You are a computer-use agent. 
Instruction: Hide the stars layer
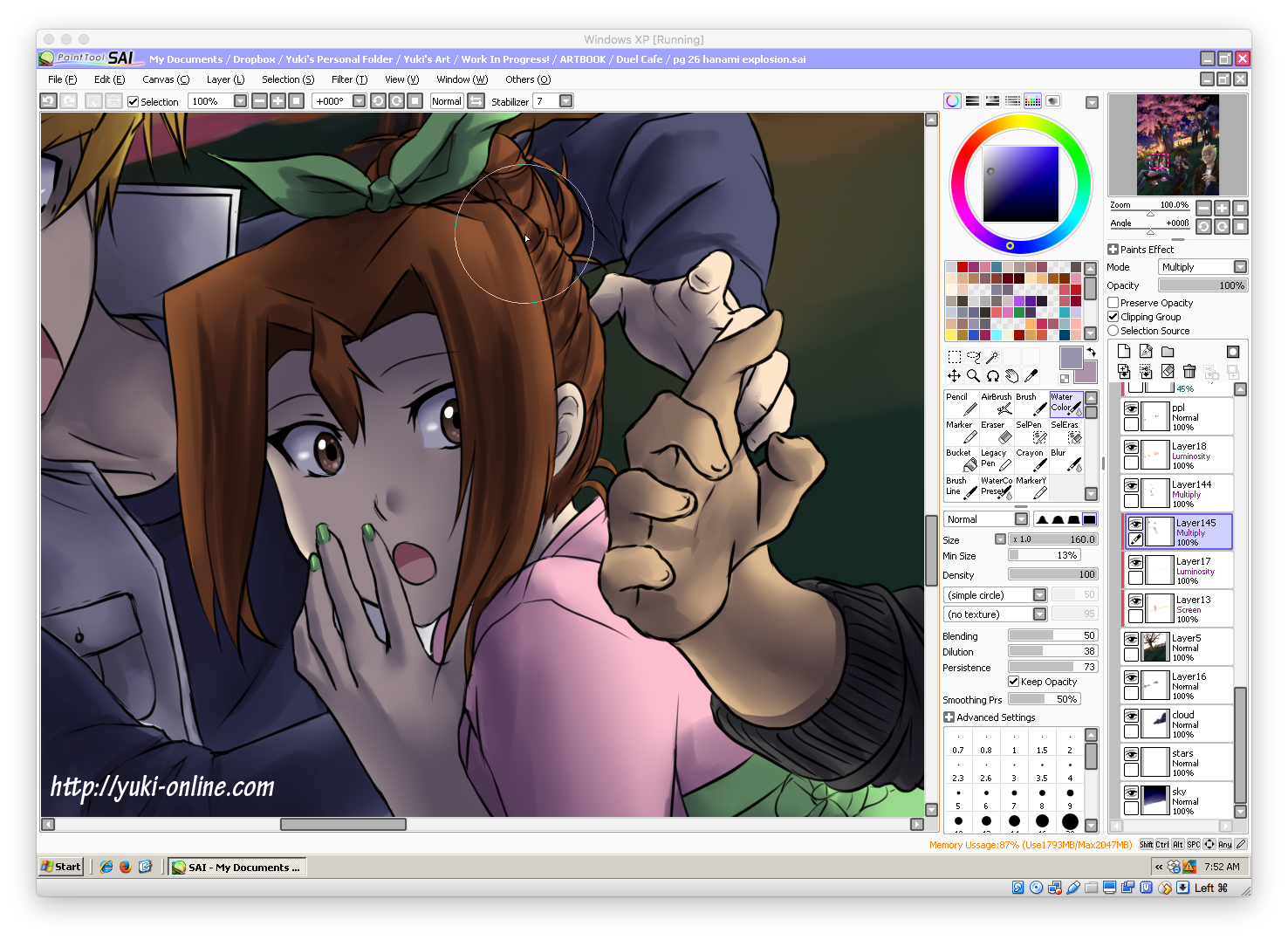(1131, 754)
